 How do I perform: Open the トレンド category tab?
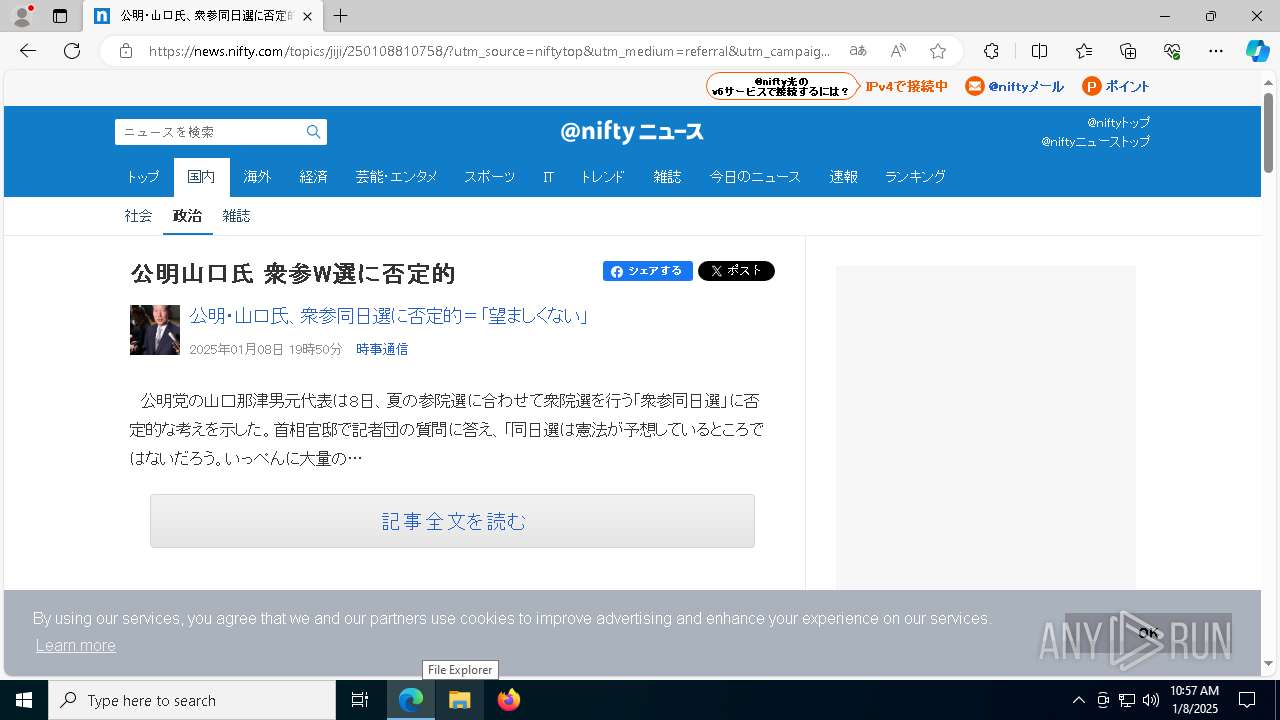(602, 177)
